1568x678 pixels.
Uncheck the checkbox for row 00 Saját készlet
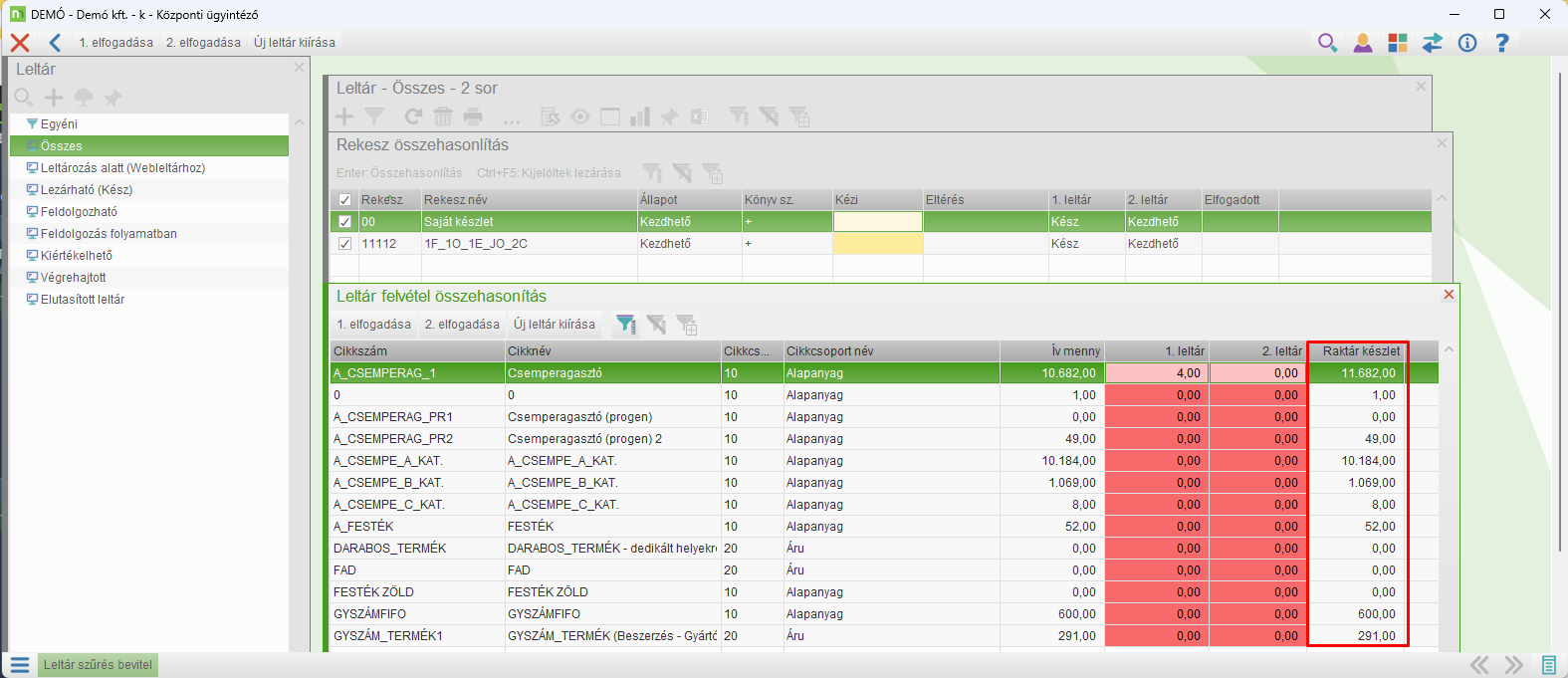point(344,222)
